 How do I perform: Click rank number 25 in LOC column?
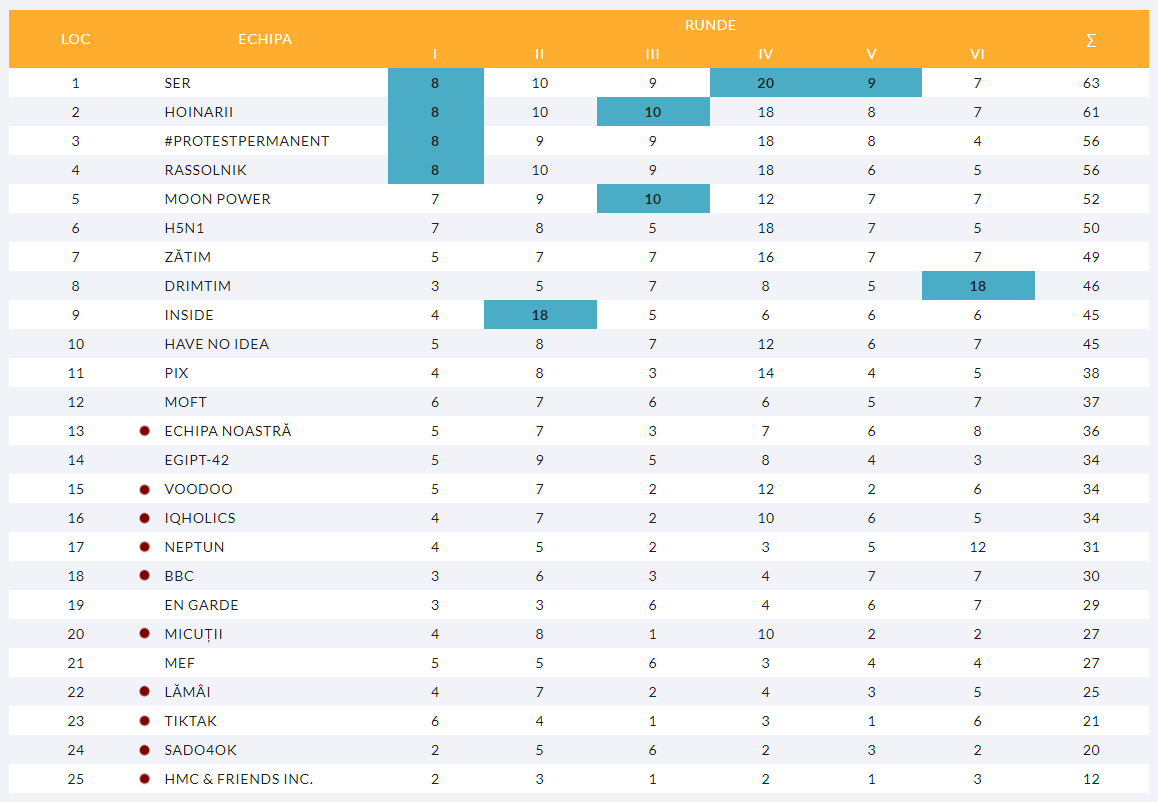tap(75, 778)
